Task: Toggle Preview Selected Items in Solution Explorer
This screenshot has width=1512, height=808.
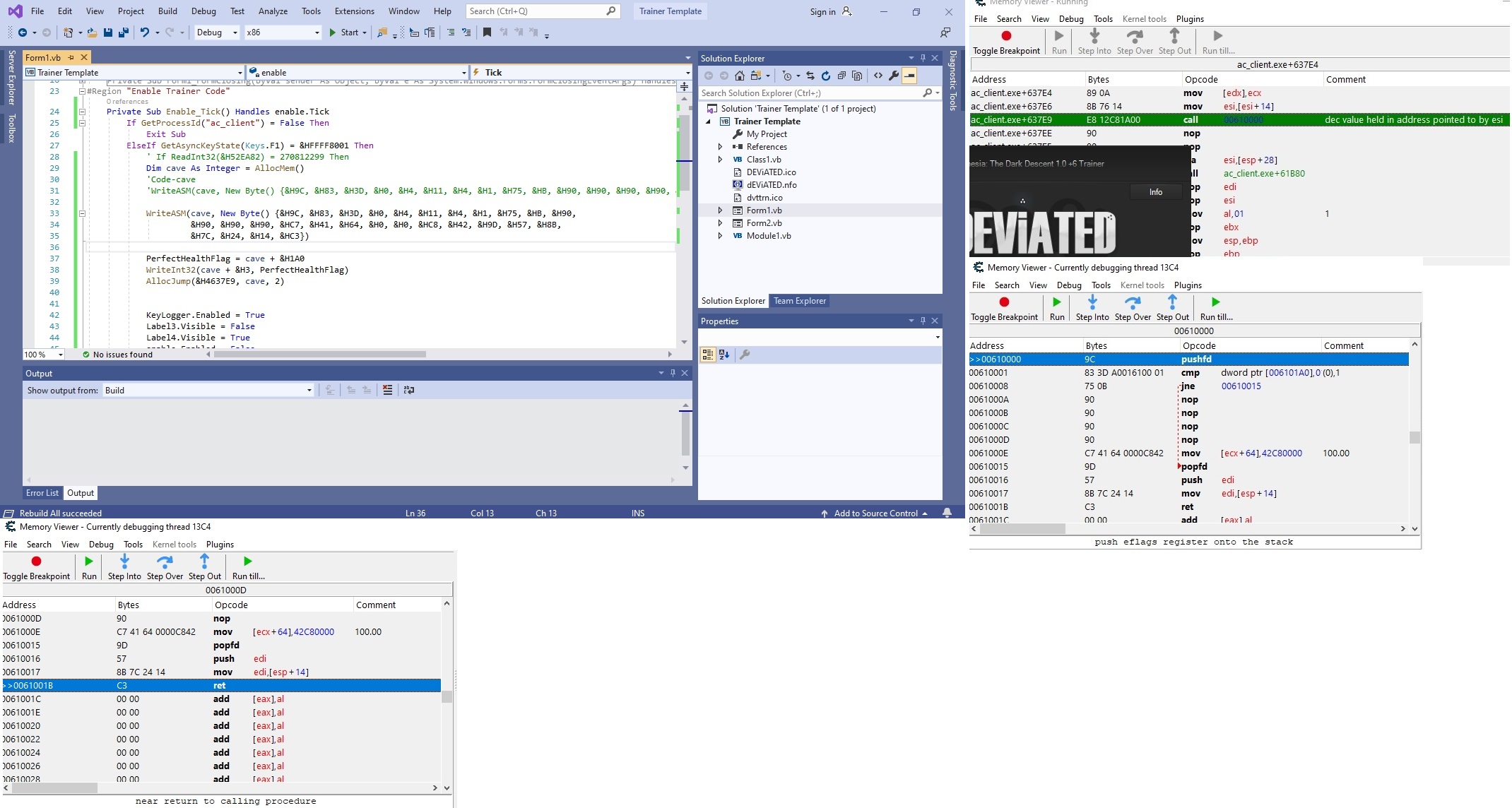Action: tap(909, 76)
